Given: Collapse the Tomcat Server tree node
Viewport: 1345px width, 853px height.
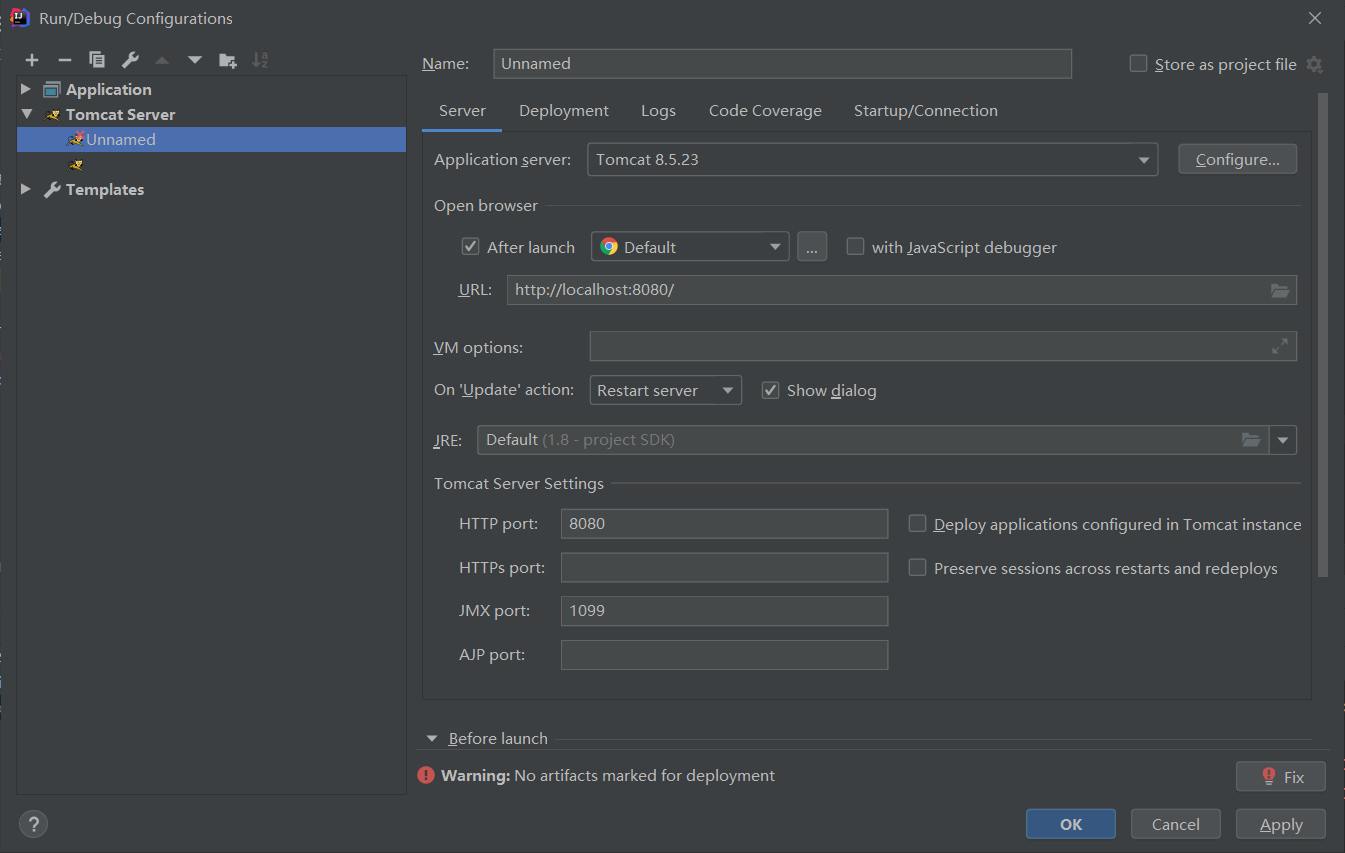Looking at the screenshot, I should tap(27, 114).
